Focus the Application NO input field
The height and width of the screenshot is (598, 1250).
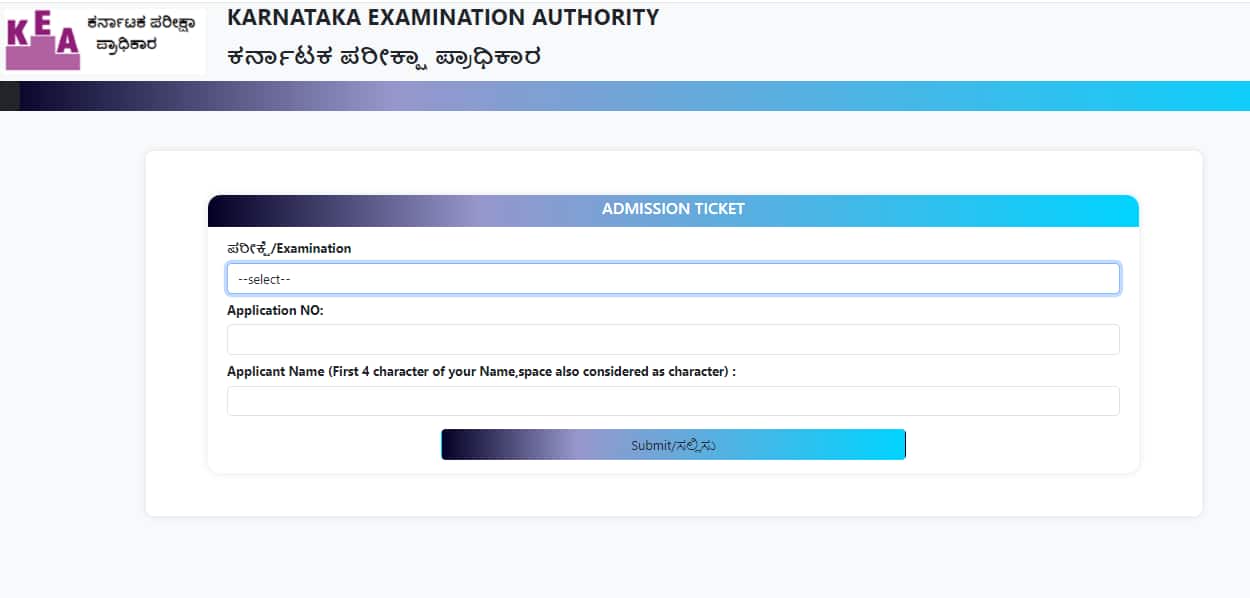(672, 340)
